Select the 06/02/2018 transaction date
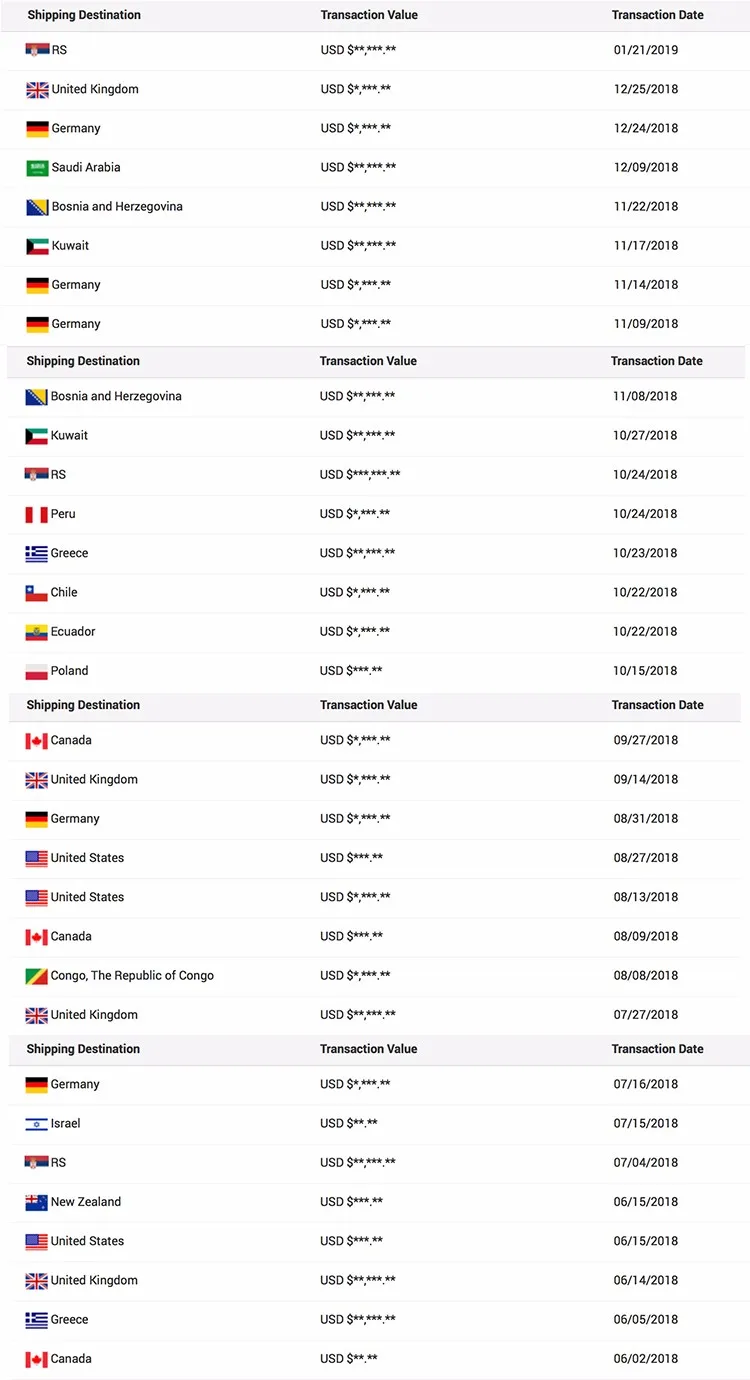750x1380 pixels. coord(645,1359)
